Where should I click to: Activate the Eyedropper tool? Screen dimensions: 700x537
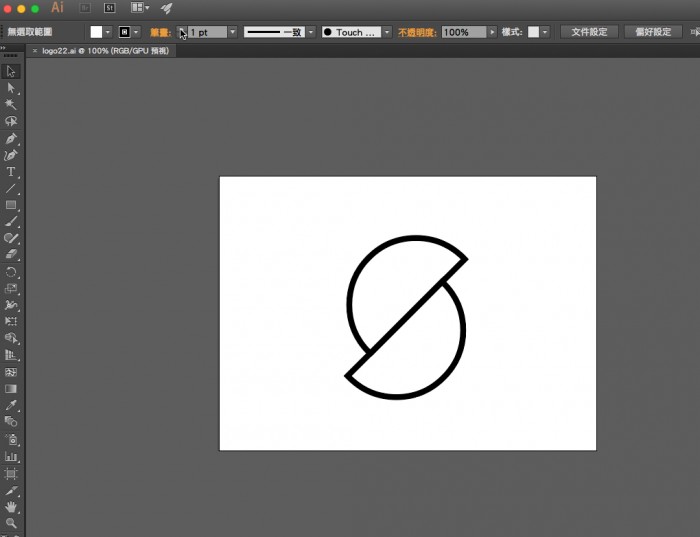[11, 405]
